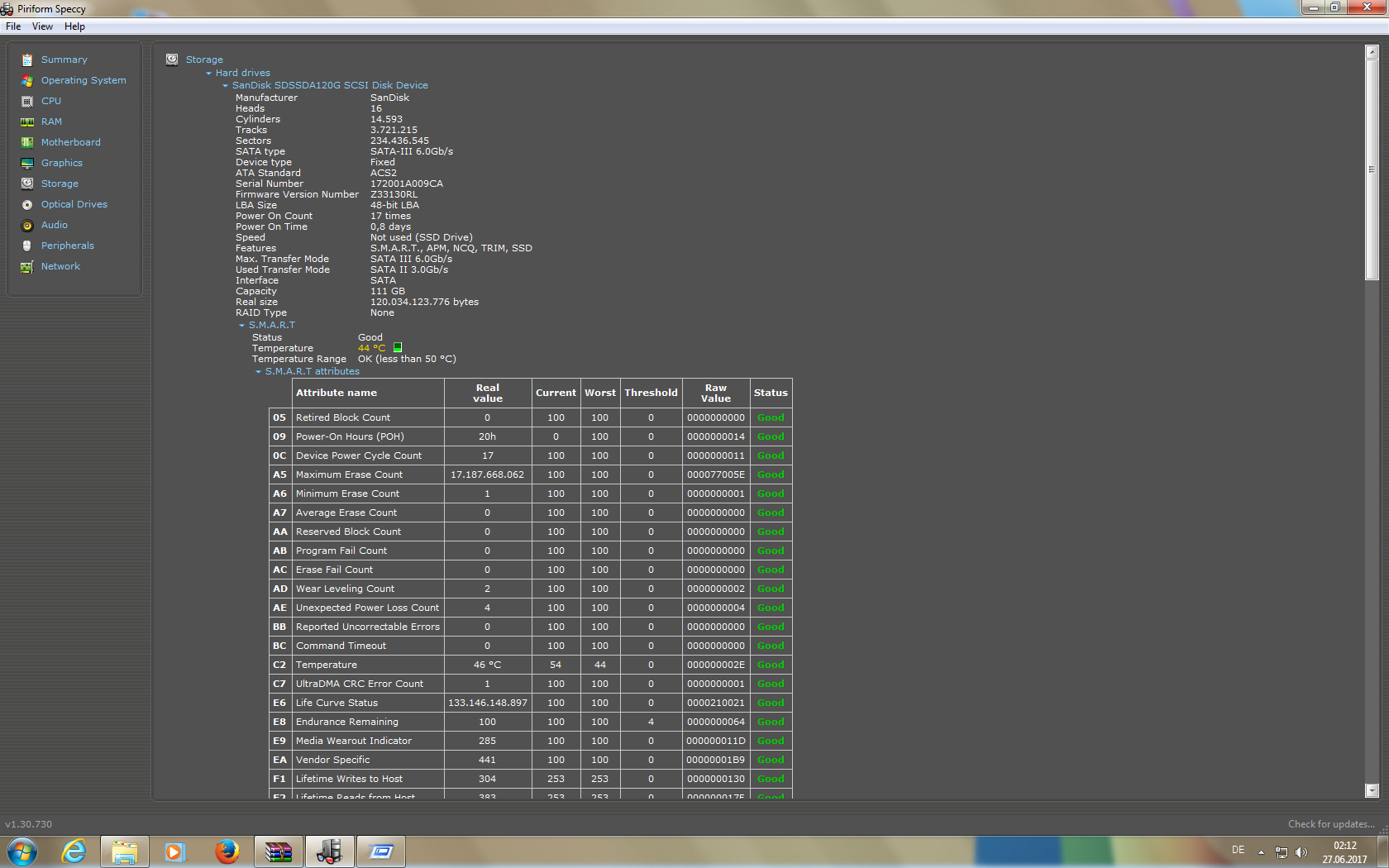Open the Motherboard icon in sidebar
Image resolution: width=1389 pixels, height=868 pixels.
pos(27,142)
